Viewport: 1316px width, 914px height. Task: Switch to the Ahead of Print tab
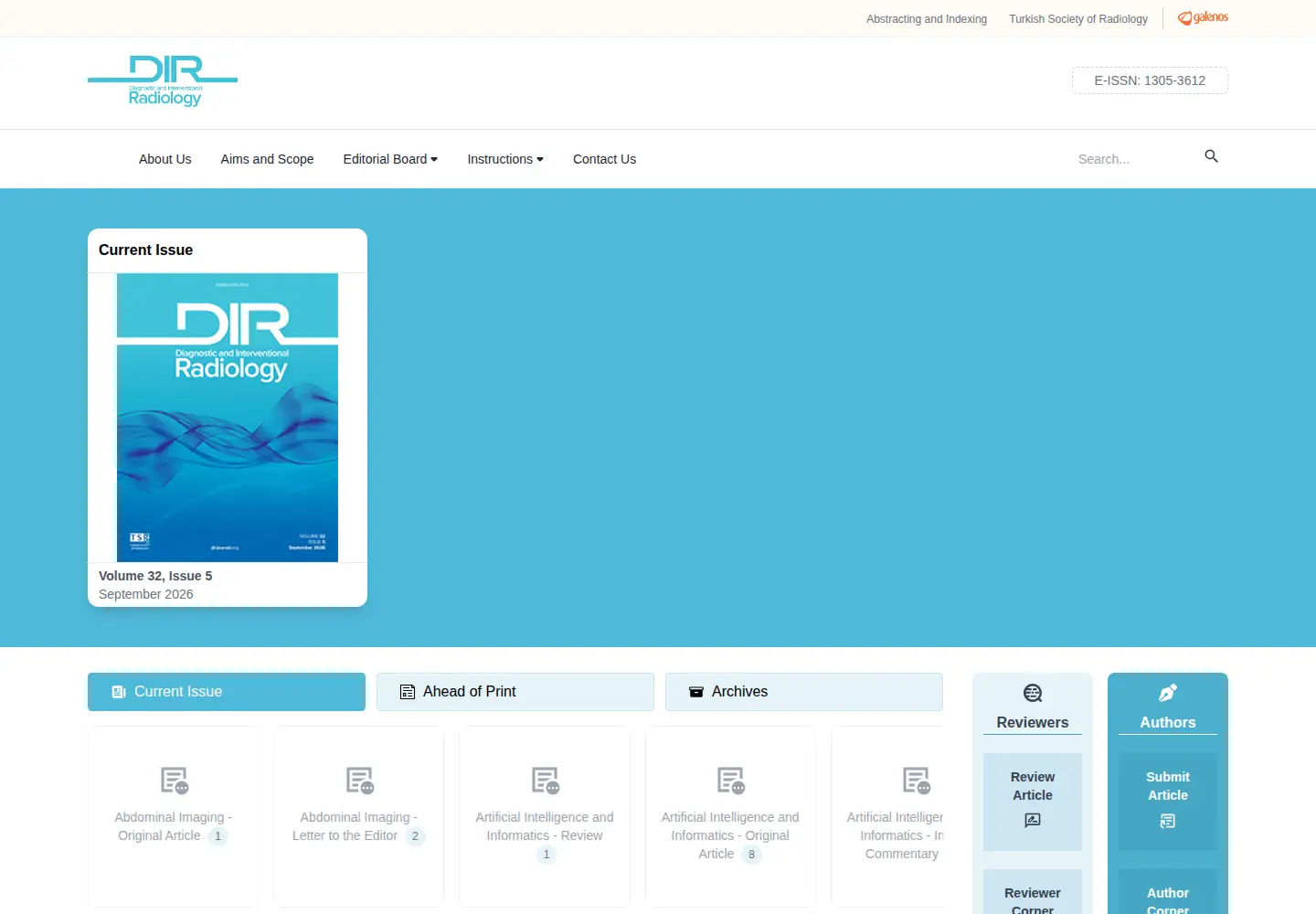[x=515, y=692]
